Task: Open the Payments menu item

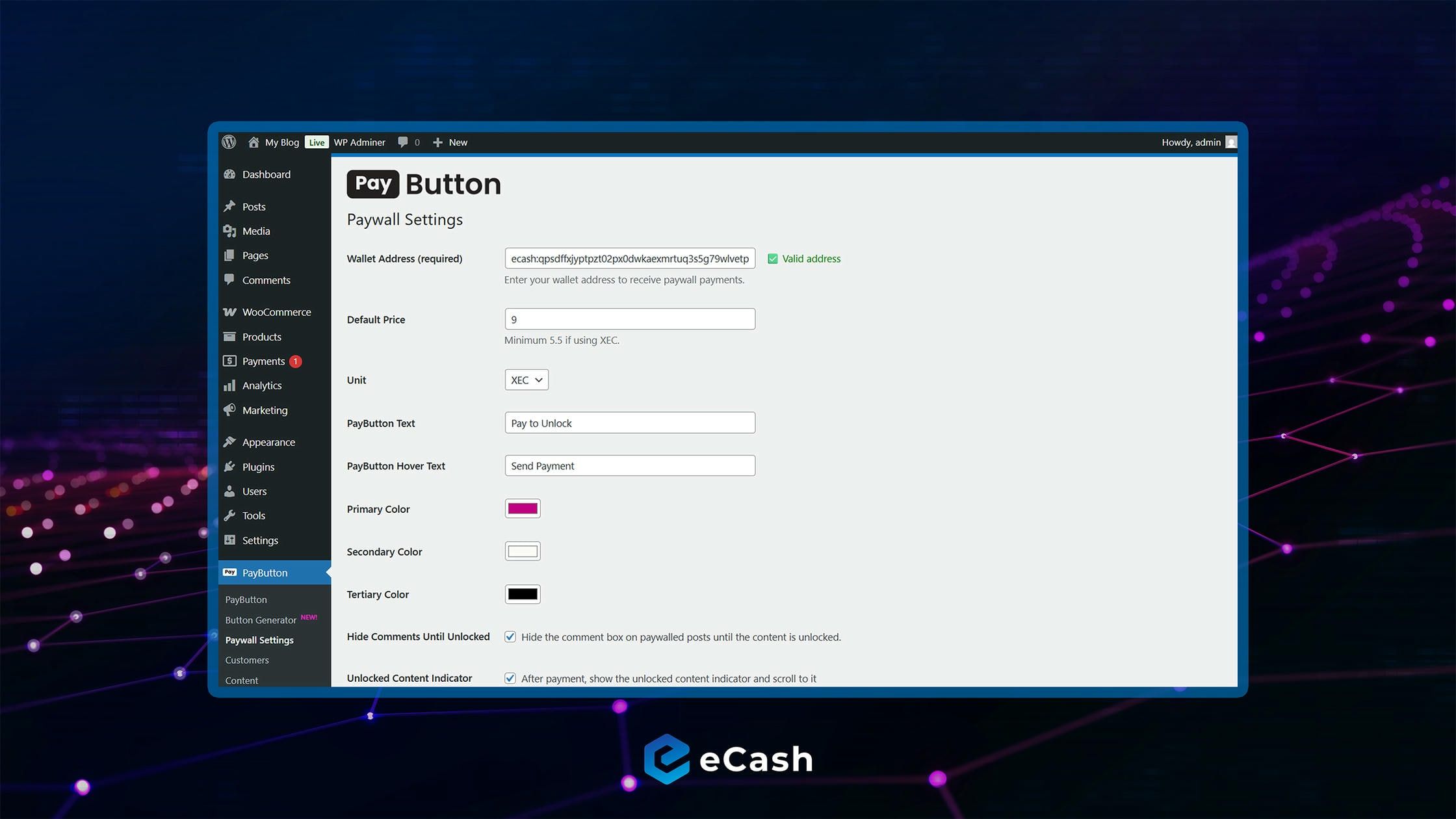Action: 263,361
